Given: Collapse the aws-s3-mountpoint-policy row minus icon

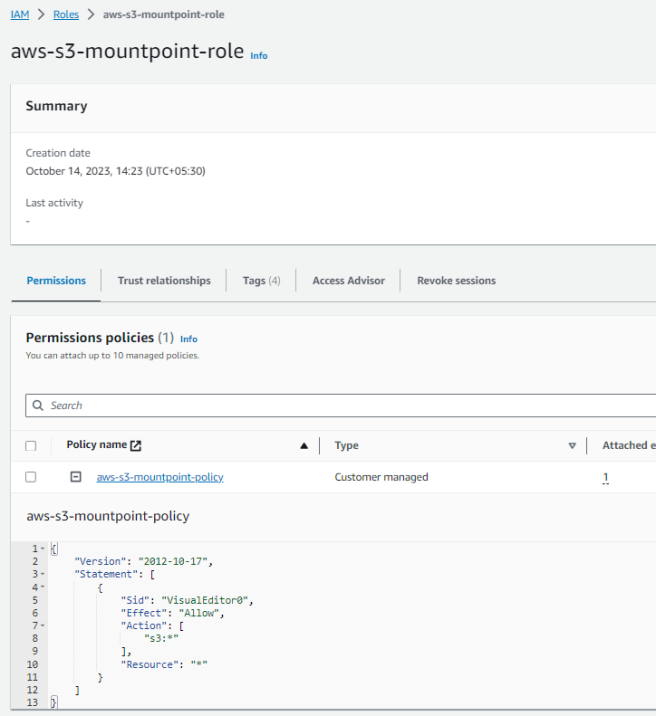Looking at the screenshot, I should 76,477.
